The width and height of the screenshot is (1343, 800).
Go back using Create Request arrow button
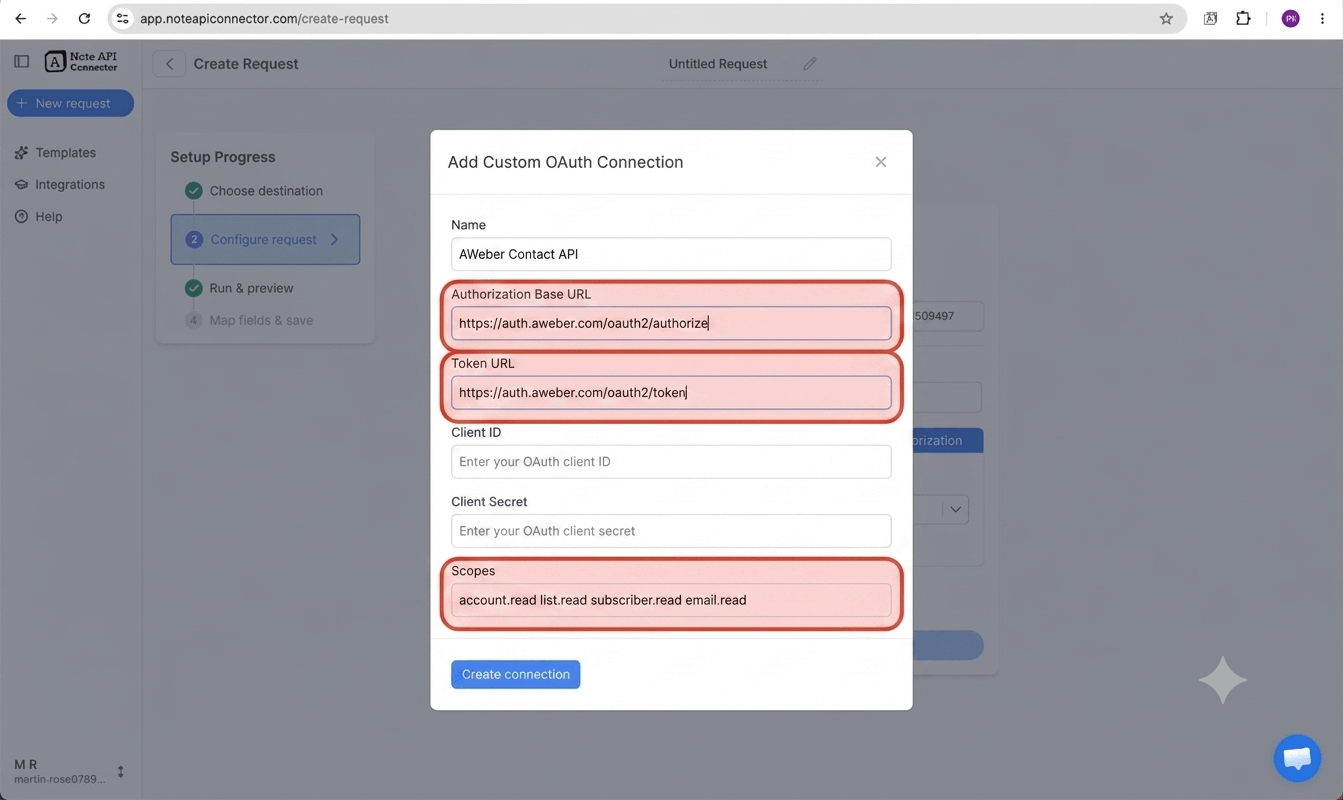[169, 64]
